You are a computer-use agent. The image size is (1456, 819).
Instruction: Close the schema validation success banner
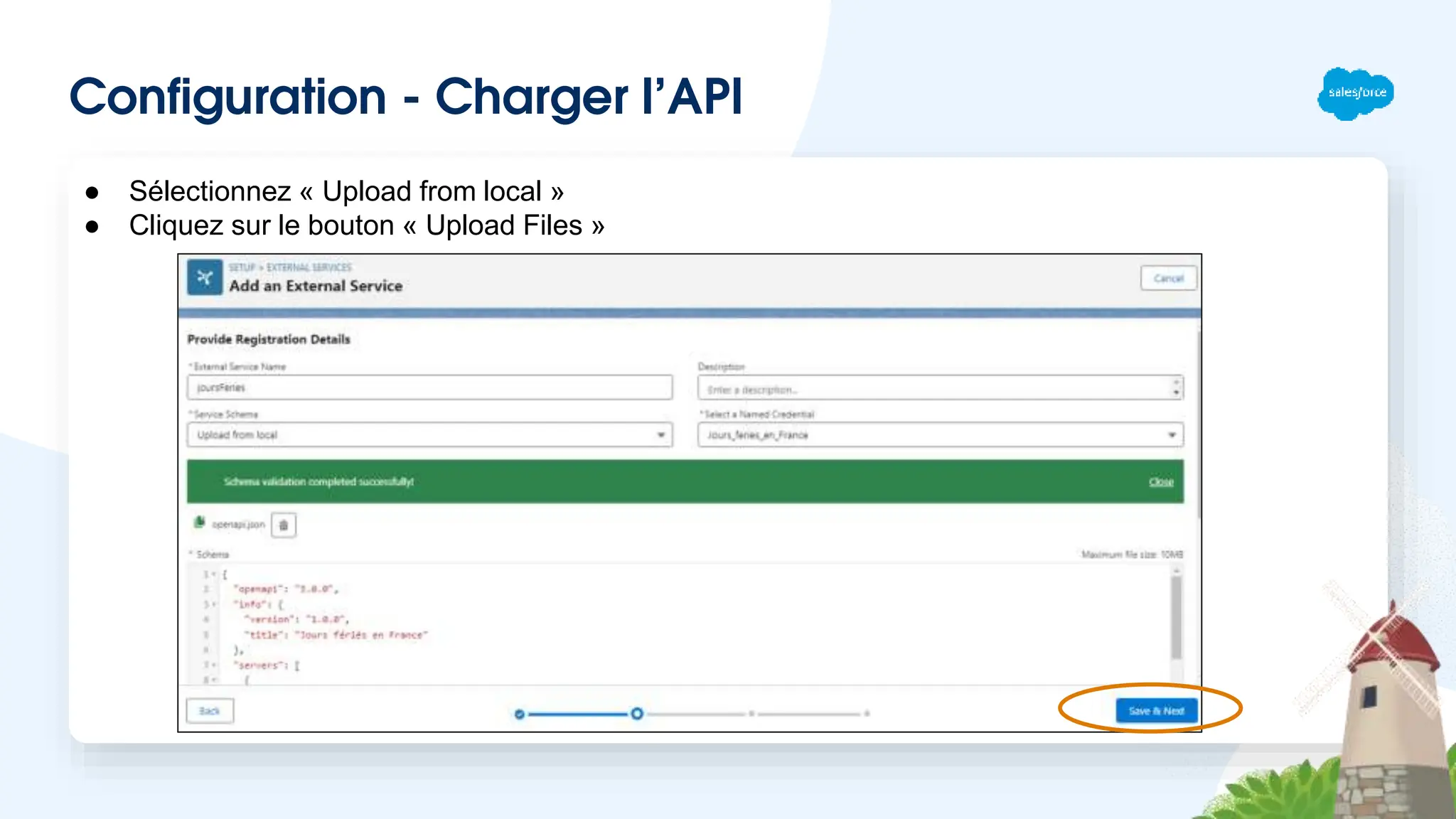coord(1161,482)
